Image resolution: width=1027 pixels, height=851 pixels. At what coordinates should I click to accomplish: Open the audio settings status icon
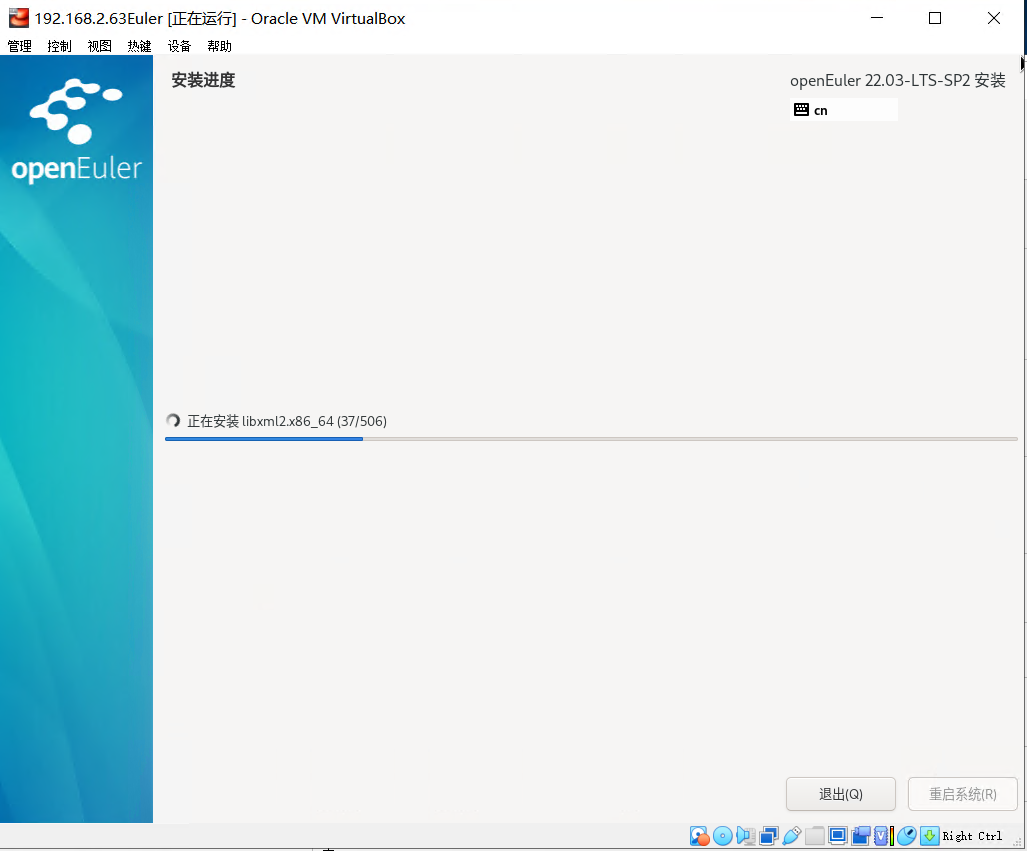coord(746,836)
